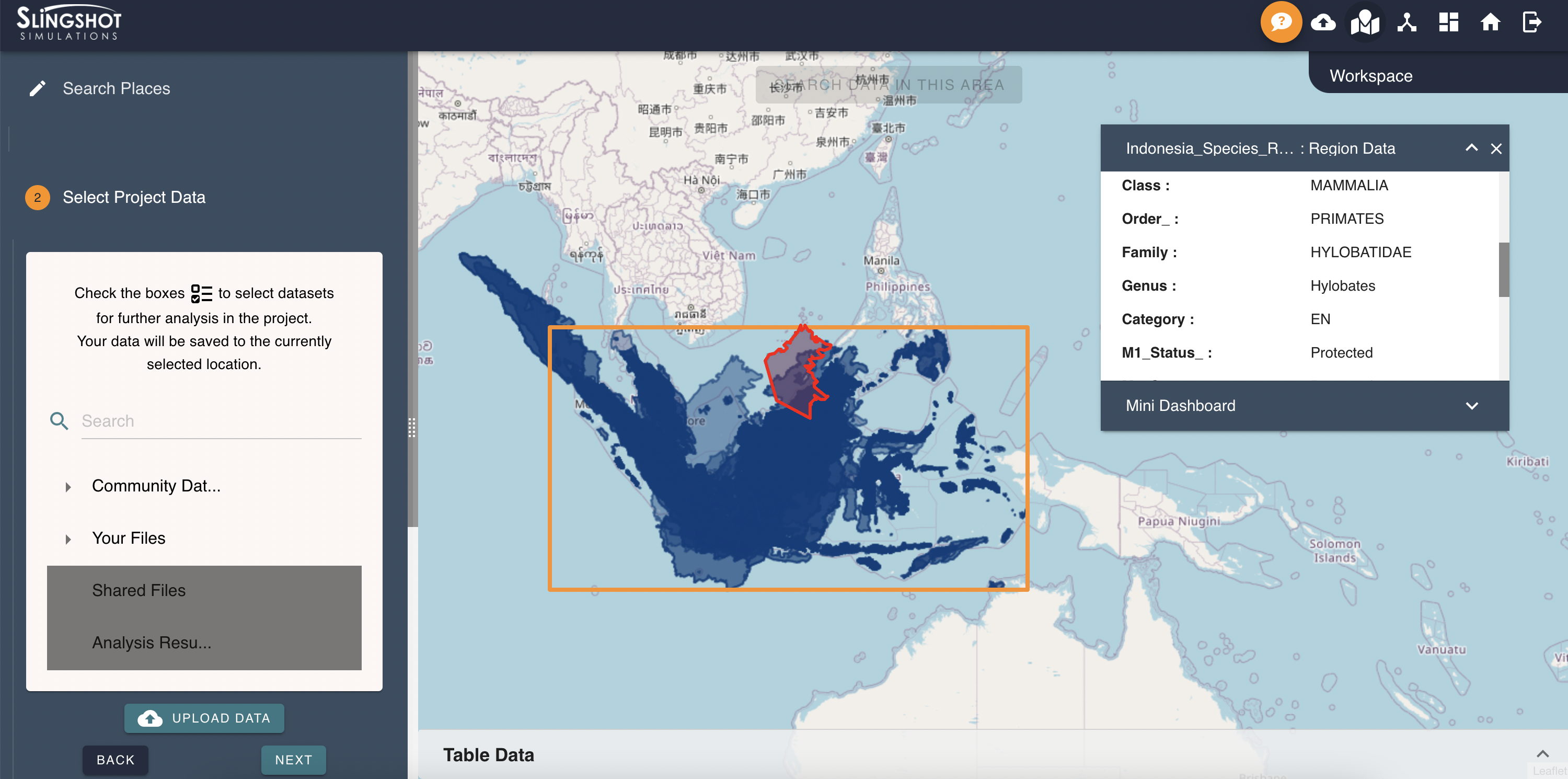Viewport: 1568px width, 779px height.
Task: Go to home via house icon
Action: click(x=1490, y=22)
